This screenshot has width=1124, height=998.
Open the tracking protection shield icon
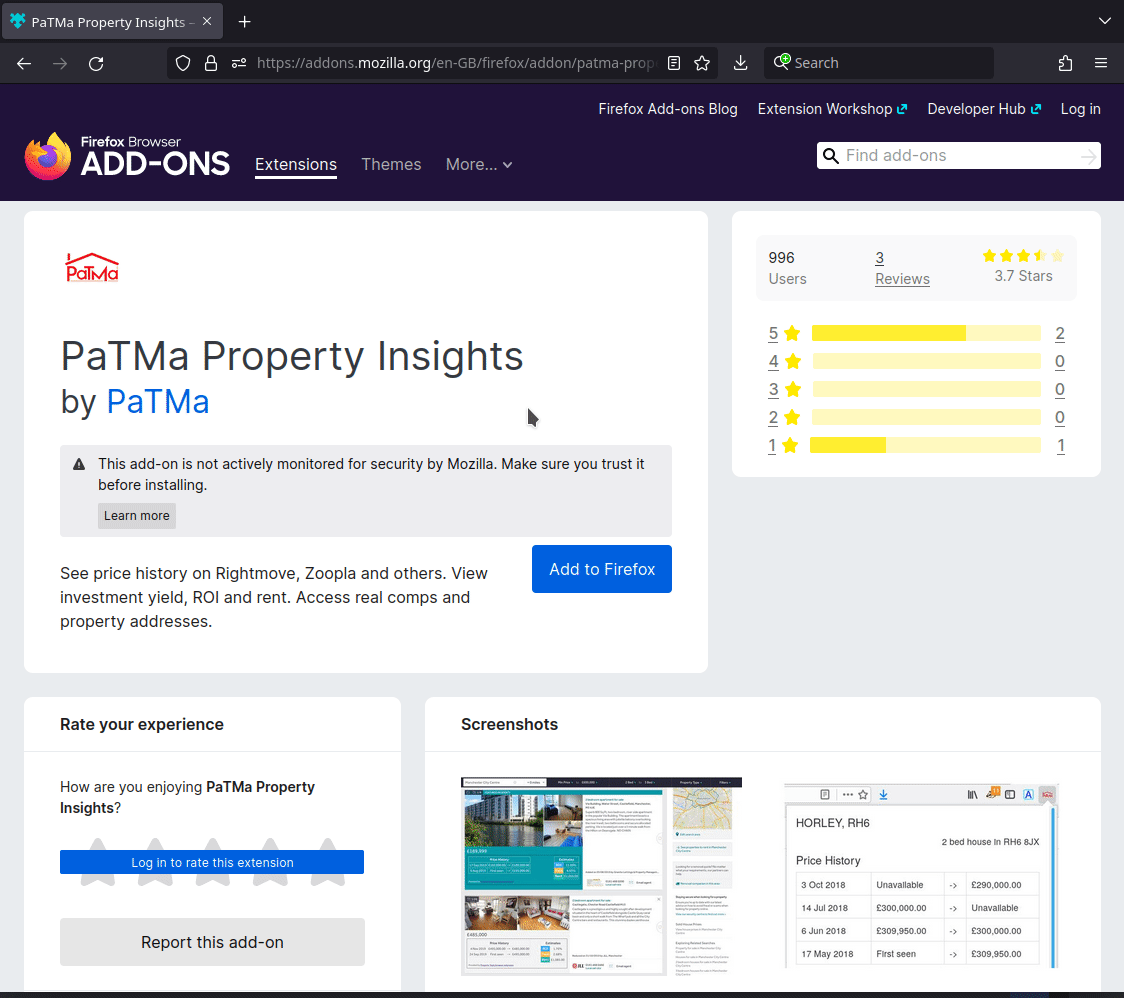[x=183, y=63]
